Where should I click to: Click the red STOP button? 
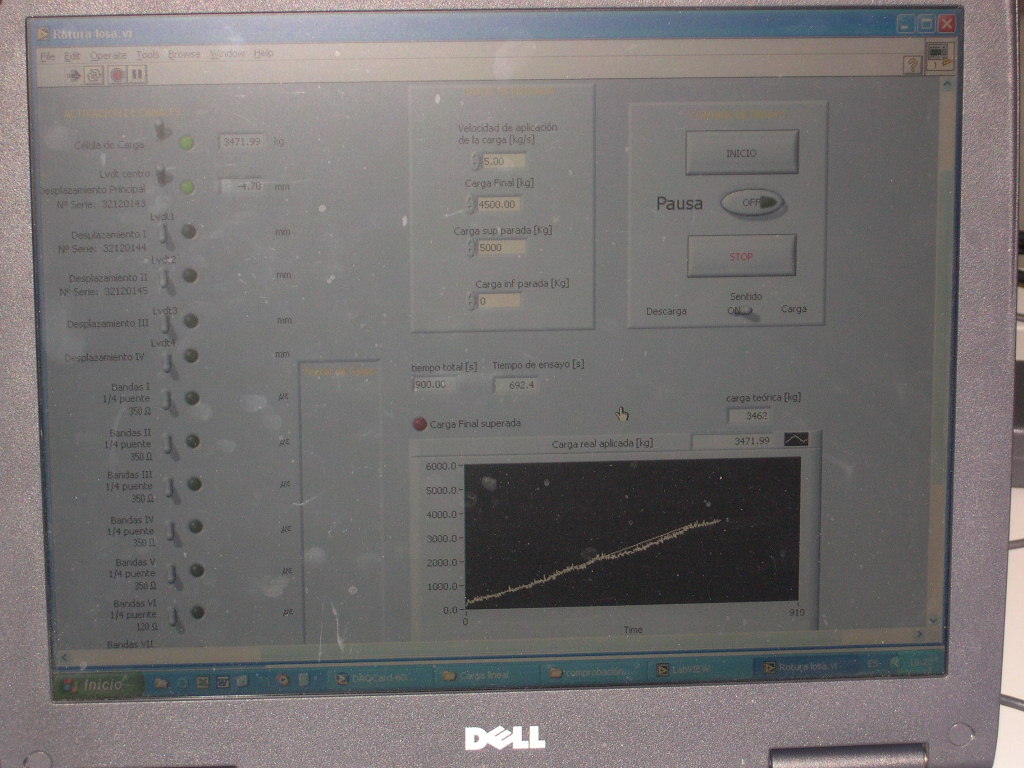point(741,256)
